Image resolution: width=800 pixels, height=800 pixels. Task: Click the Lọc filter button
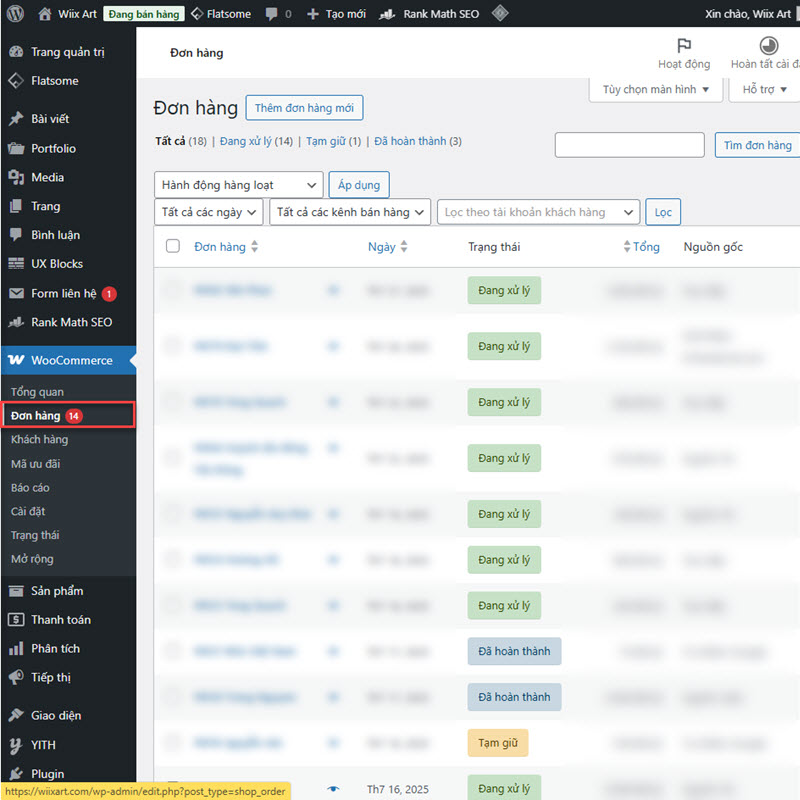(x=663, y=212)
